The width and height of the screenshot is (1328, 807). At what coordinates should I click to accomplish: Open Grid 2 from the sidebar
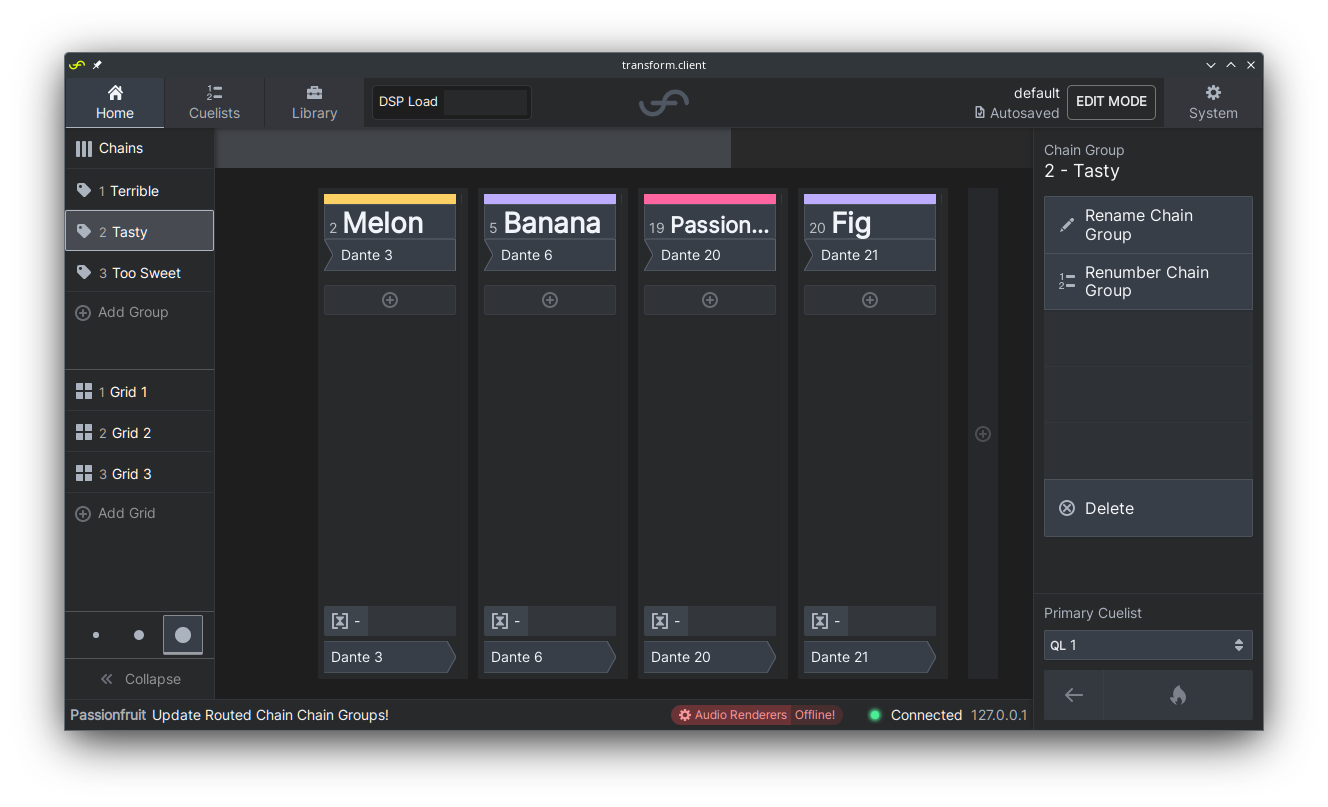click(x=140, y=433)
